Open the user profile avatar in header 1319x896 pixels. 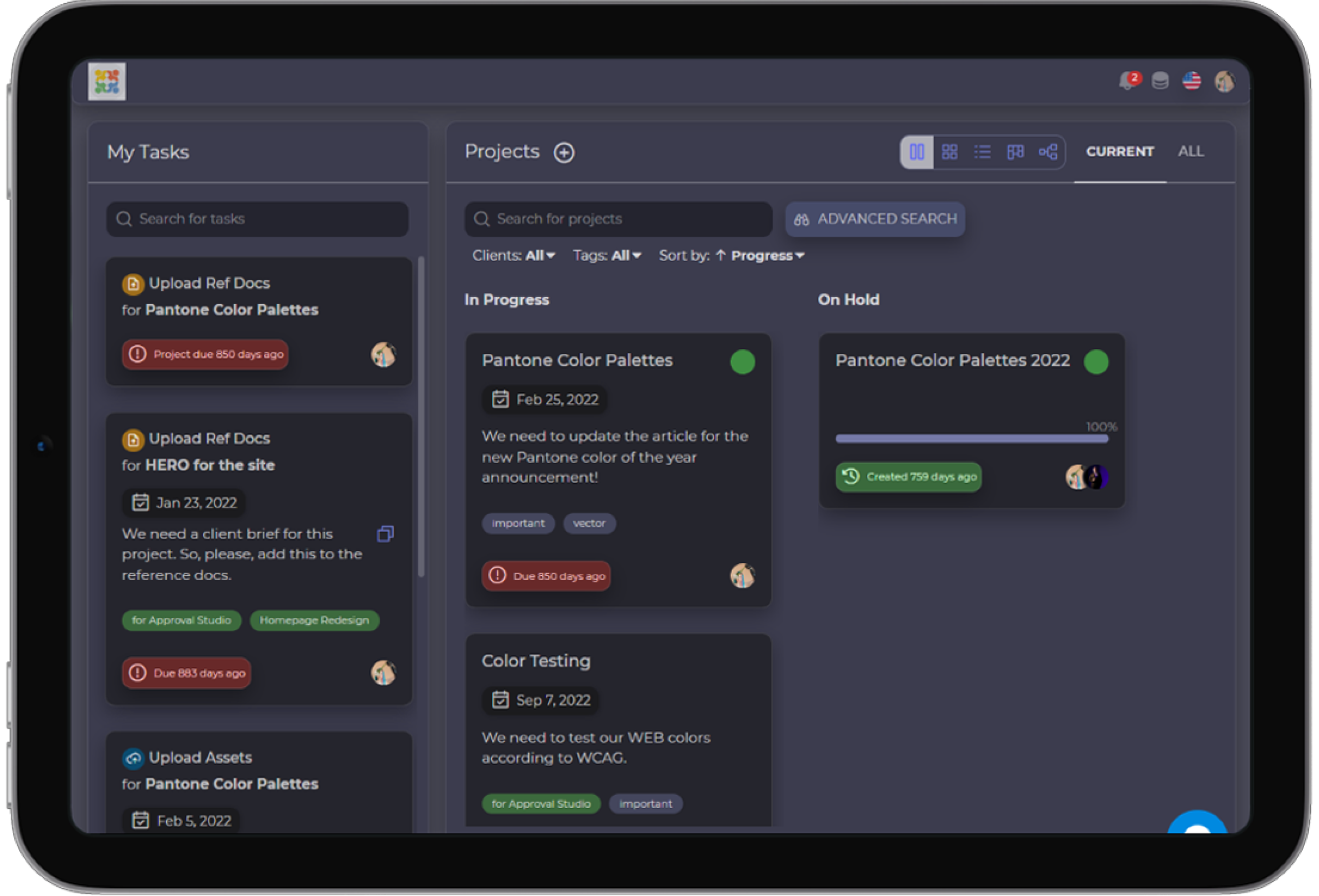click(x=1224, y=81)
